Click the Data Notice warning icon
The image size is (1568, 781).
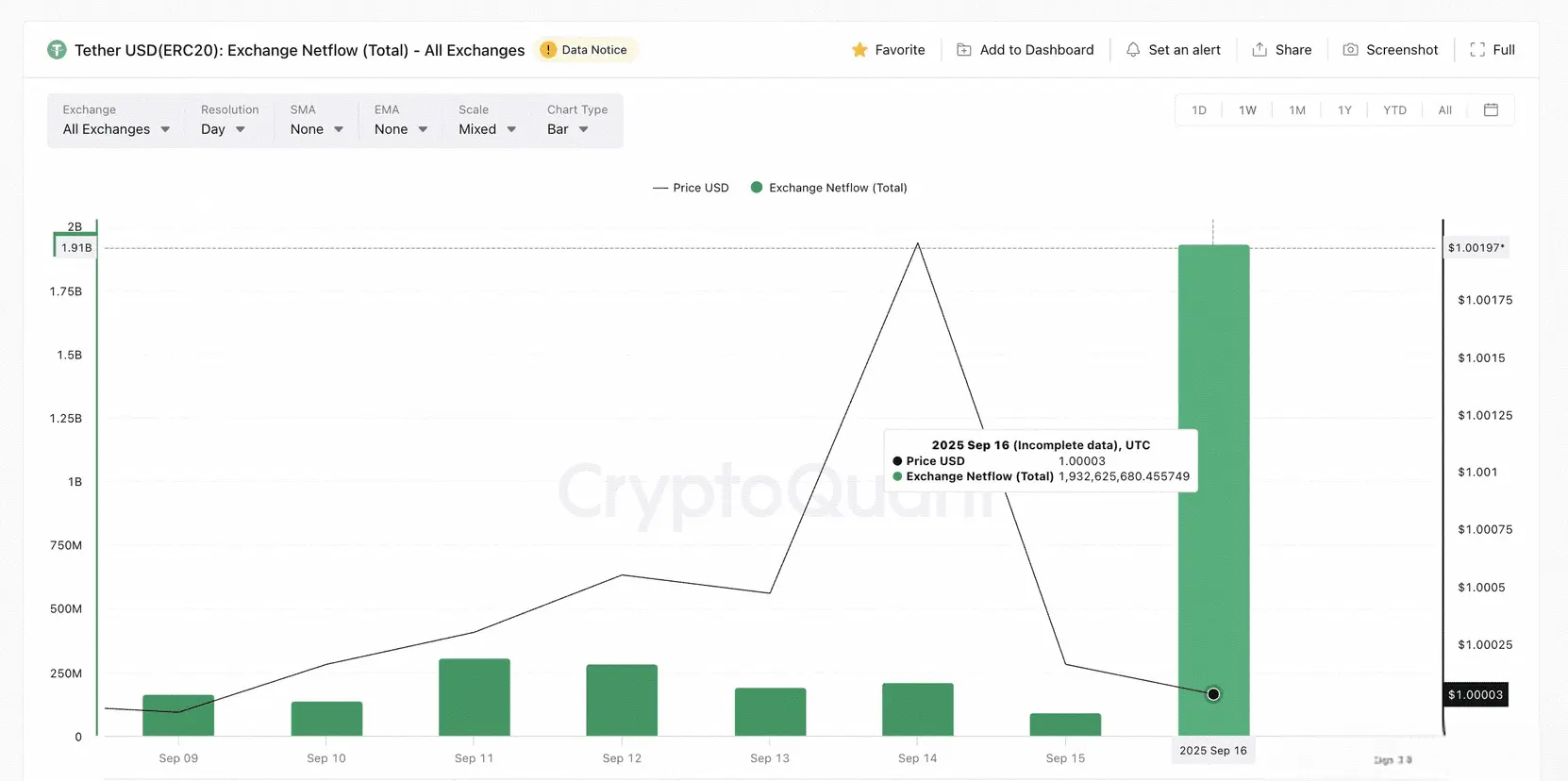pyautogui.click(x=548, y=50)
